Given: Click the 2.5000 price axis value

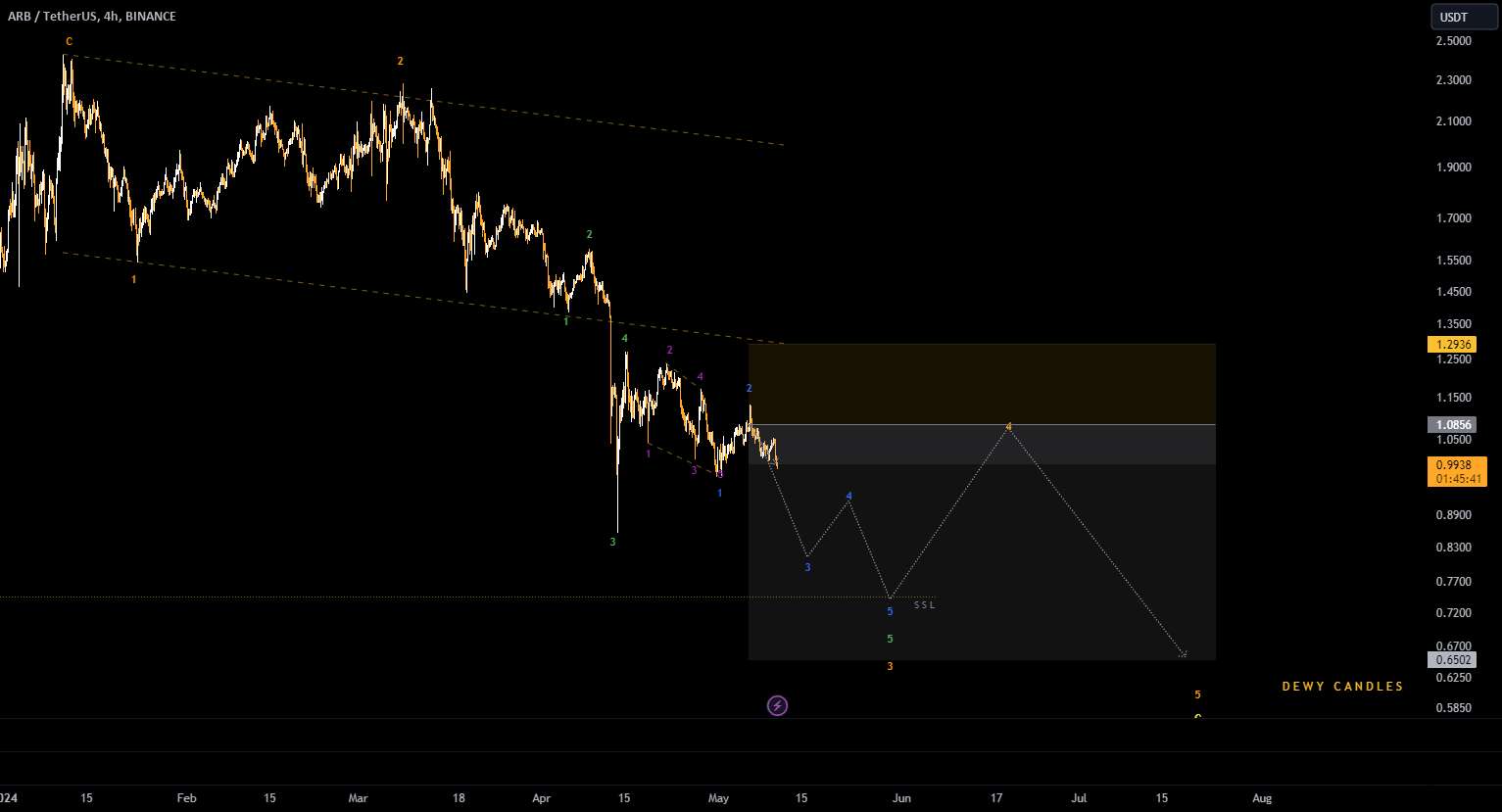Looking at the screenshot, I should click(1454, 41).
